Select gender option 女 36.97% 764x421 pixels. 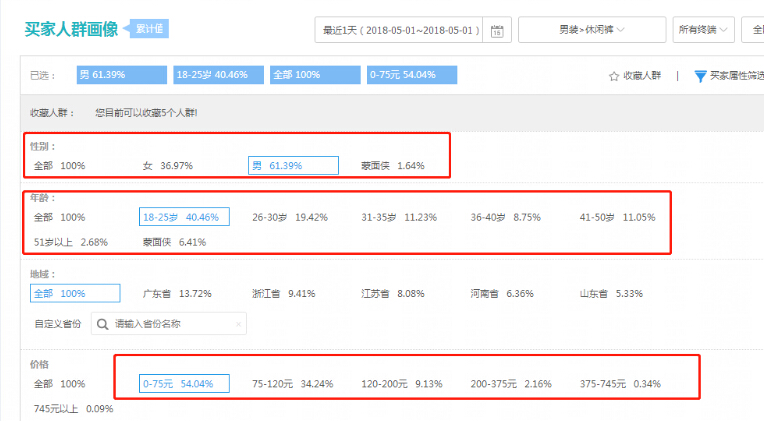(167, 165)
